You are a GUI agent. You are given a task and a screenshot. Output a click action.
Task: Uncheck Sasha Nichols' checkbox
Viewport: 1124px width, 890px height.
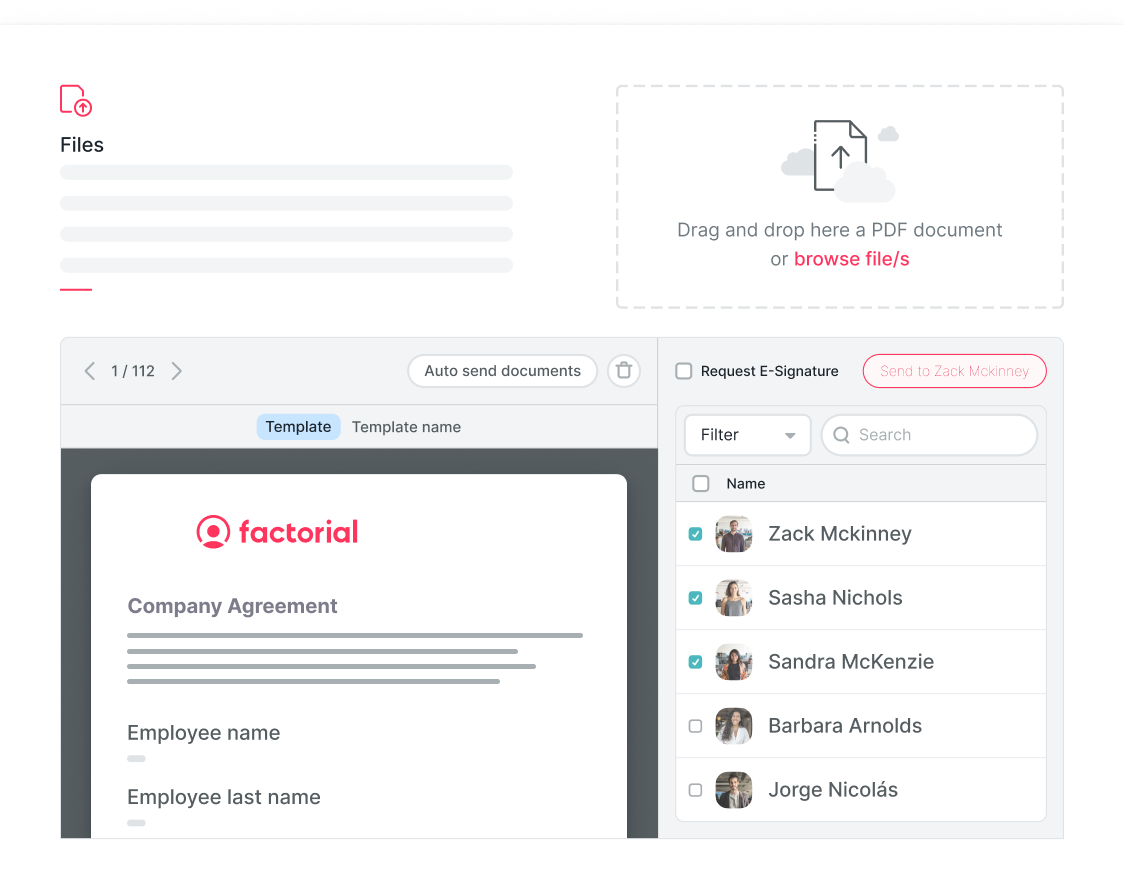coord(695,598)
